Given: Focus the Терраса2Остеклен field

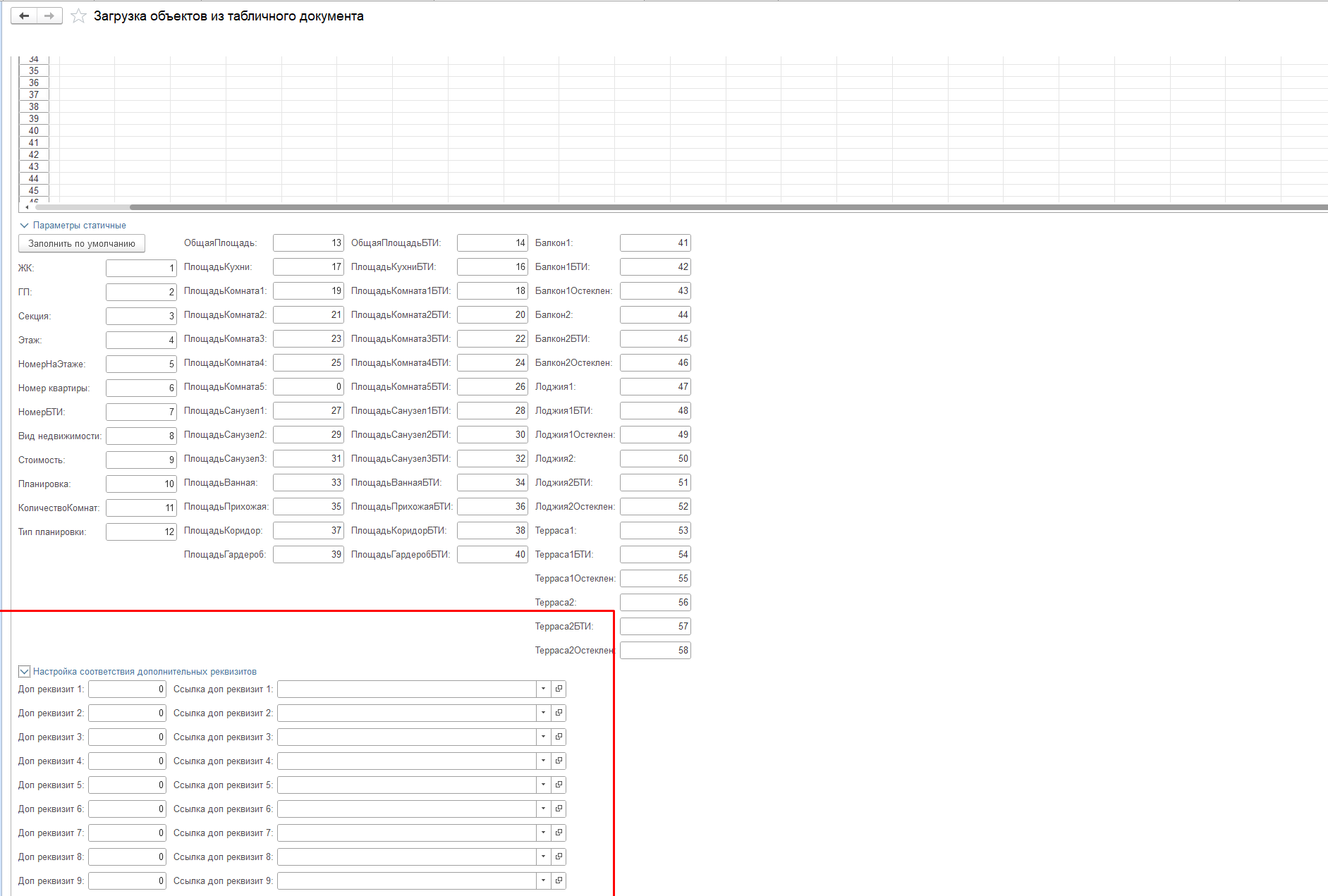Looking at the screenshot, I should 655,650.
